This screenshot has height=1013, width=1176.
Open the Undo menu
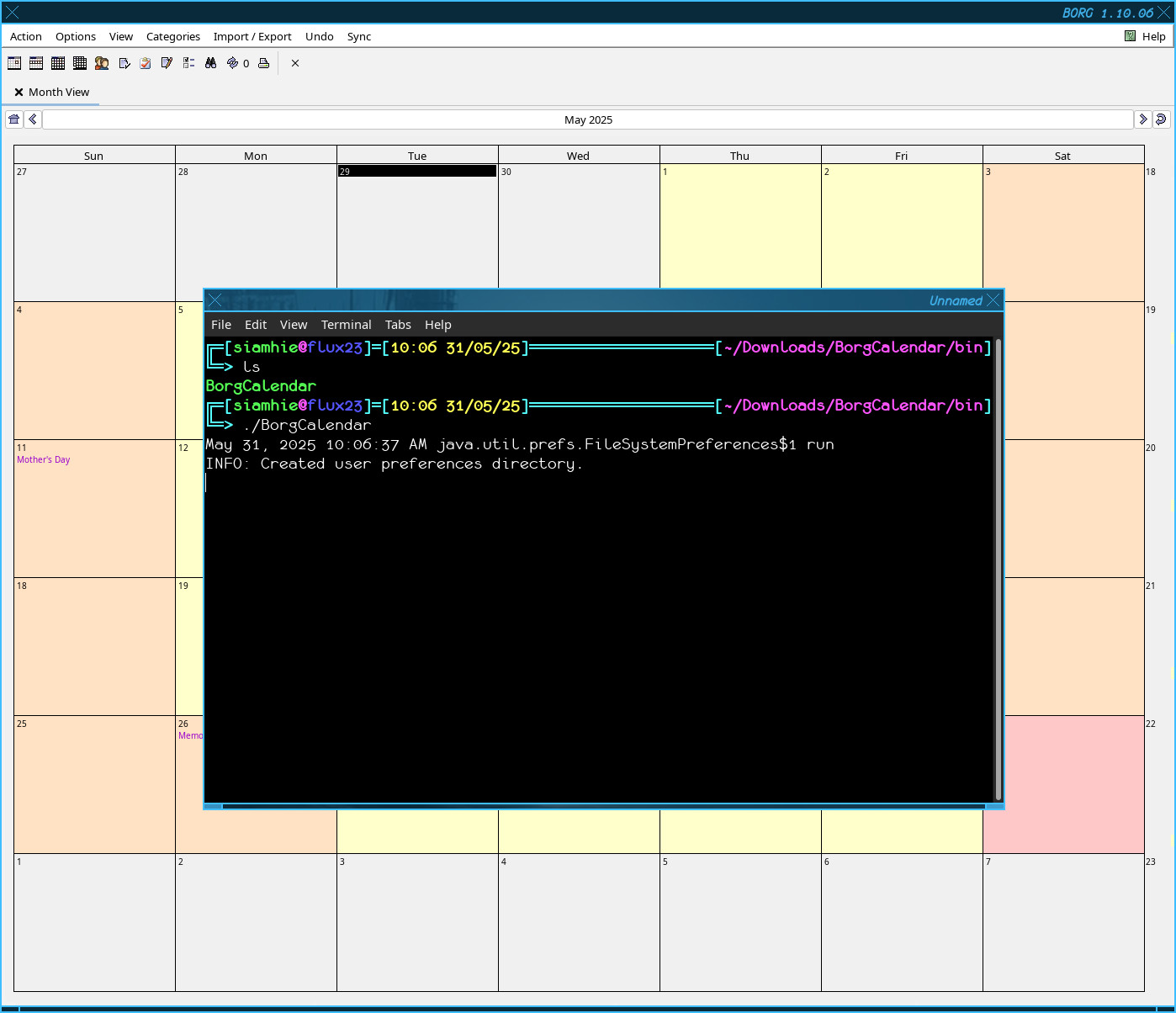click(320, 36)
